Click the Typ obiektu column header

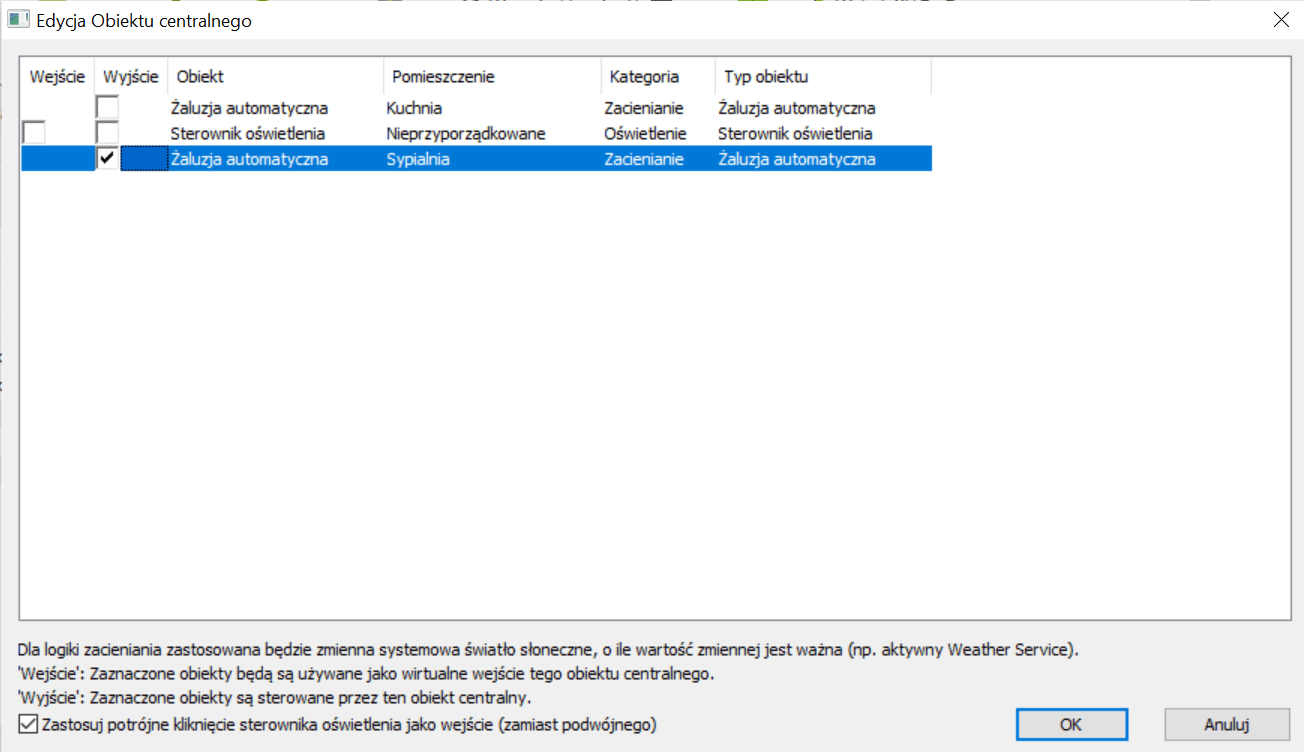tap(766, 77)
